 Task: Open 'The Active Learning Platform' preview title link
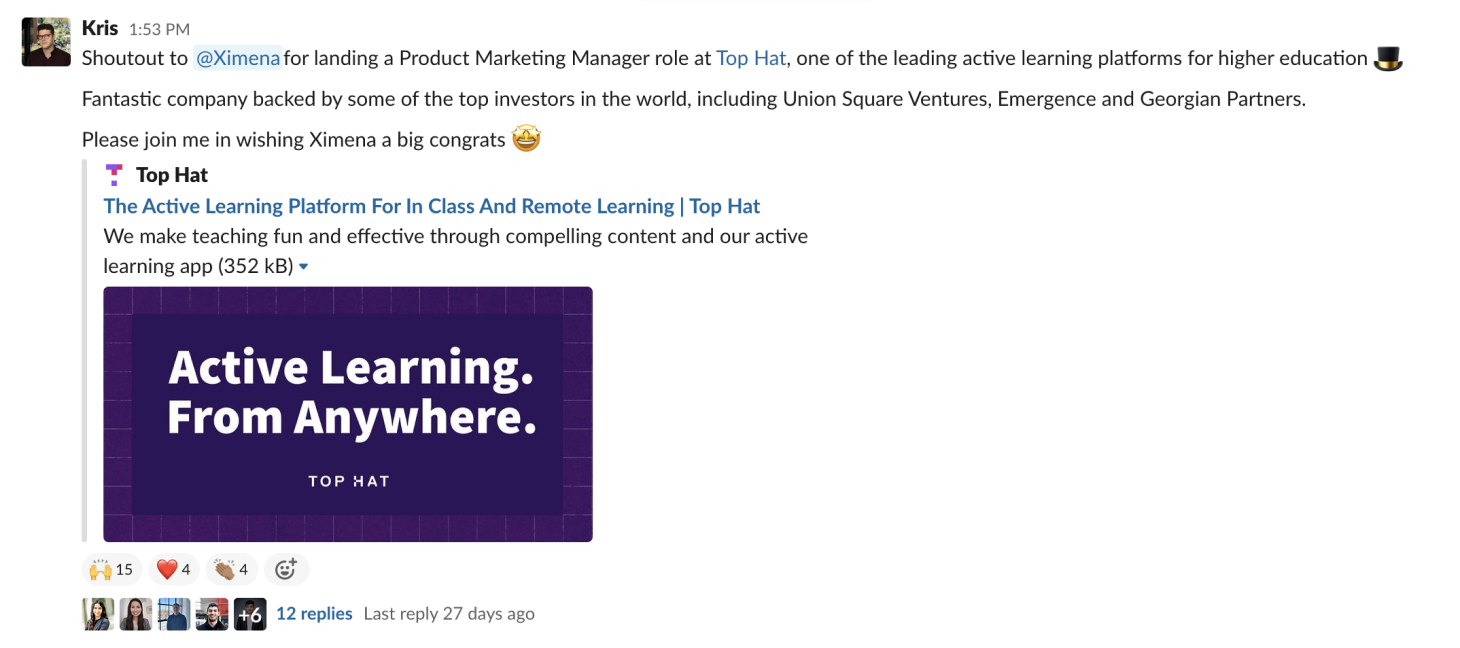click(x=431, y=206)
